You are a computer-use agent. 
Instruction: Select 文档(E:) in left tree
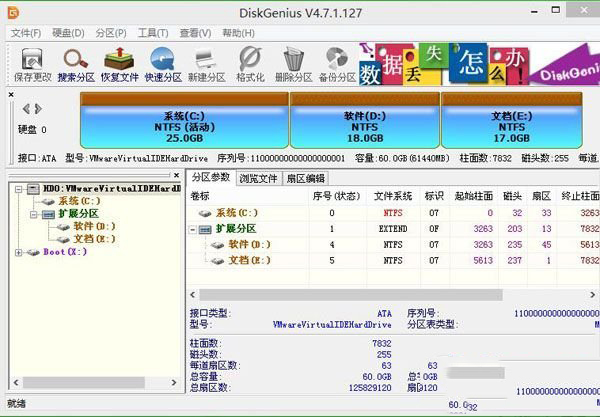pyautogui.click(x=94, y=239)
